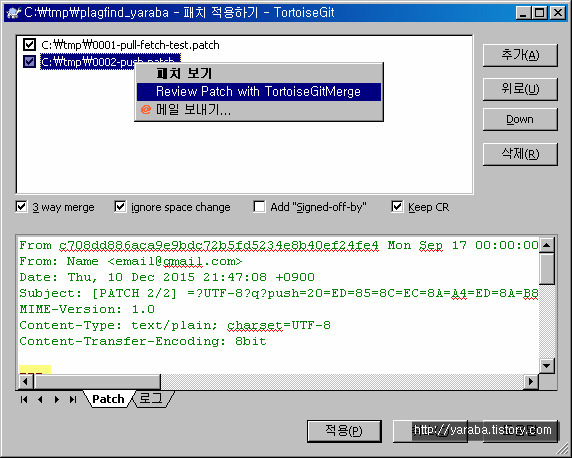Viewport: 572px width, 458px height.
Task: Click the Content-Type: text/plain line
Action: pos(175,325)
